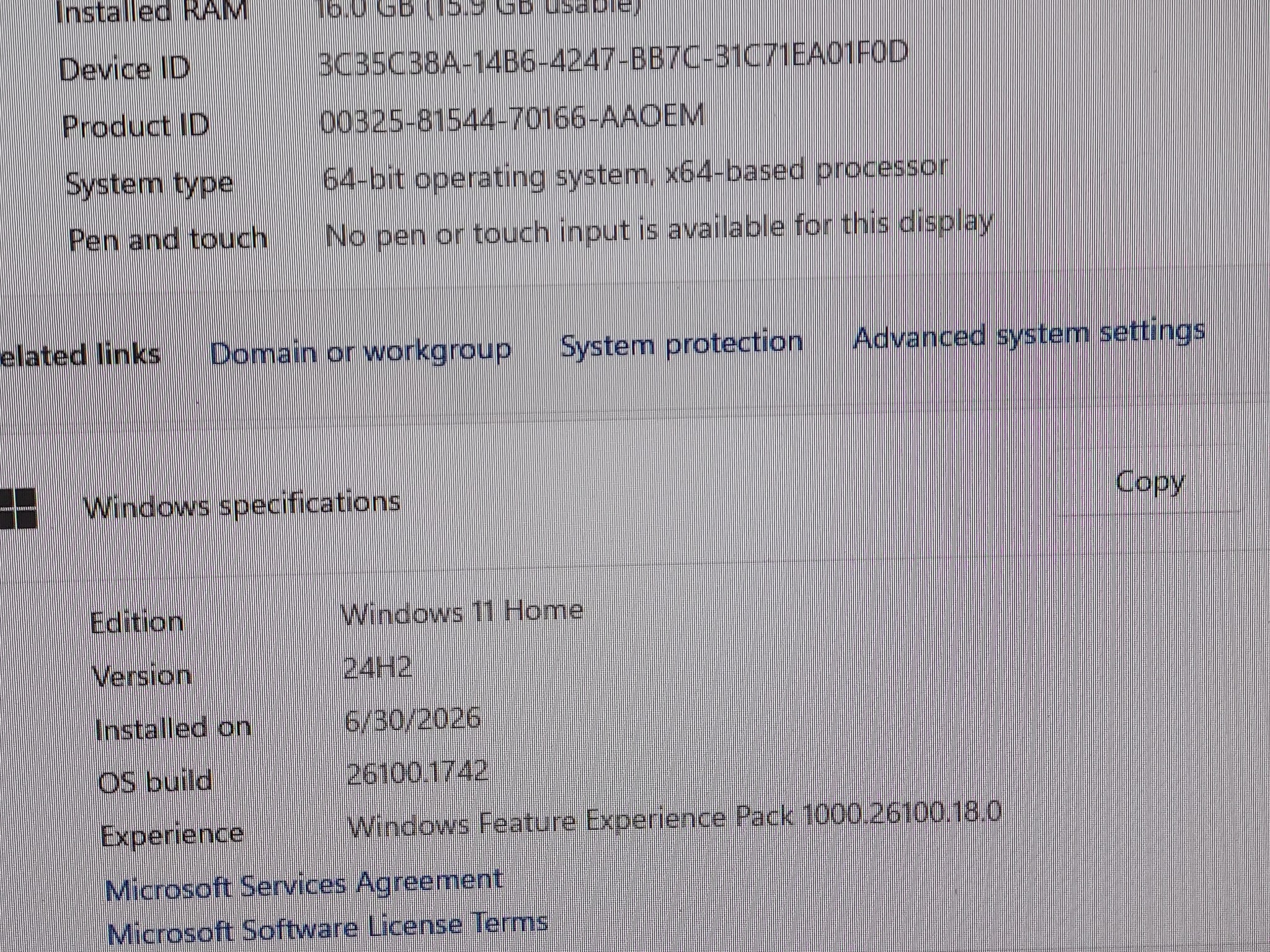Select the Windows Feature Experience Pack value
Screen dimensions: 1270x952
point(675,819)
